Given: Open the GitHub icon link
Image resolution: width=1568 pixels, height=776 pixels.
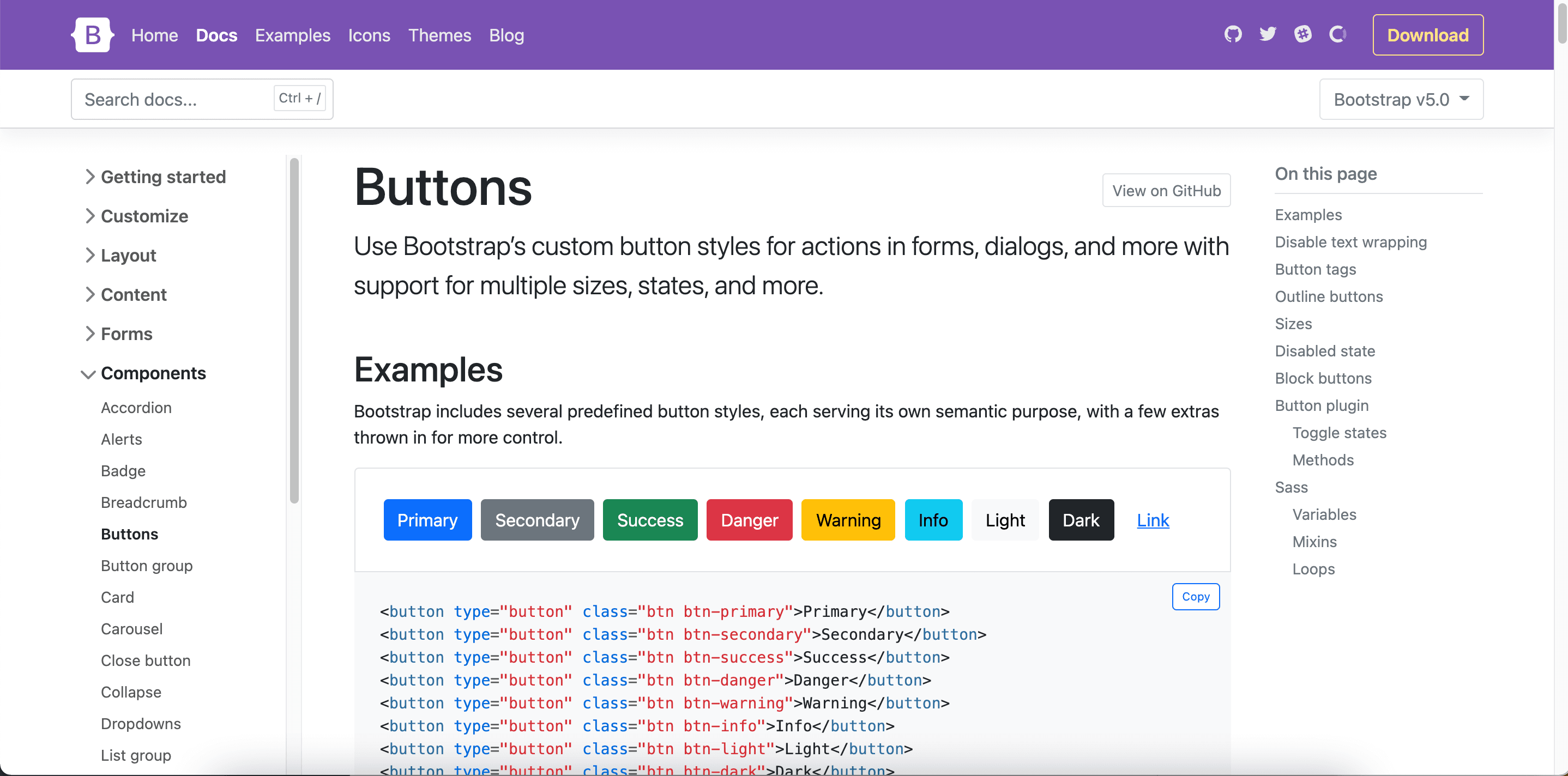Looking at the screenshot, I should [1233, 34].
